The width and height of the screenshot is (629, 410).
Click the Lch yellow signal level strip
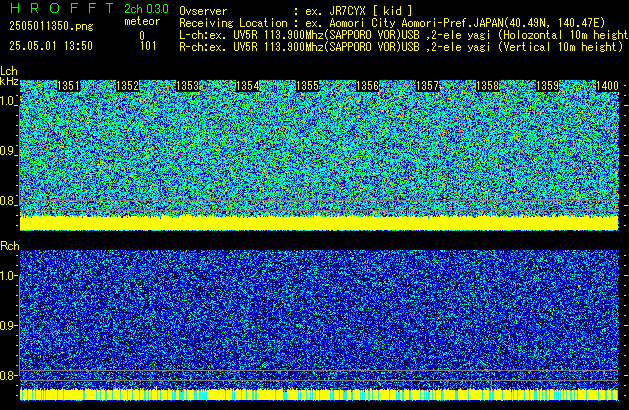click(319, 223)
